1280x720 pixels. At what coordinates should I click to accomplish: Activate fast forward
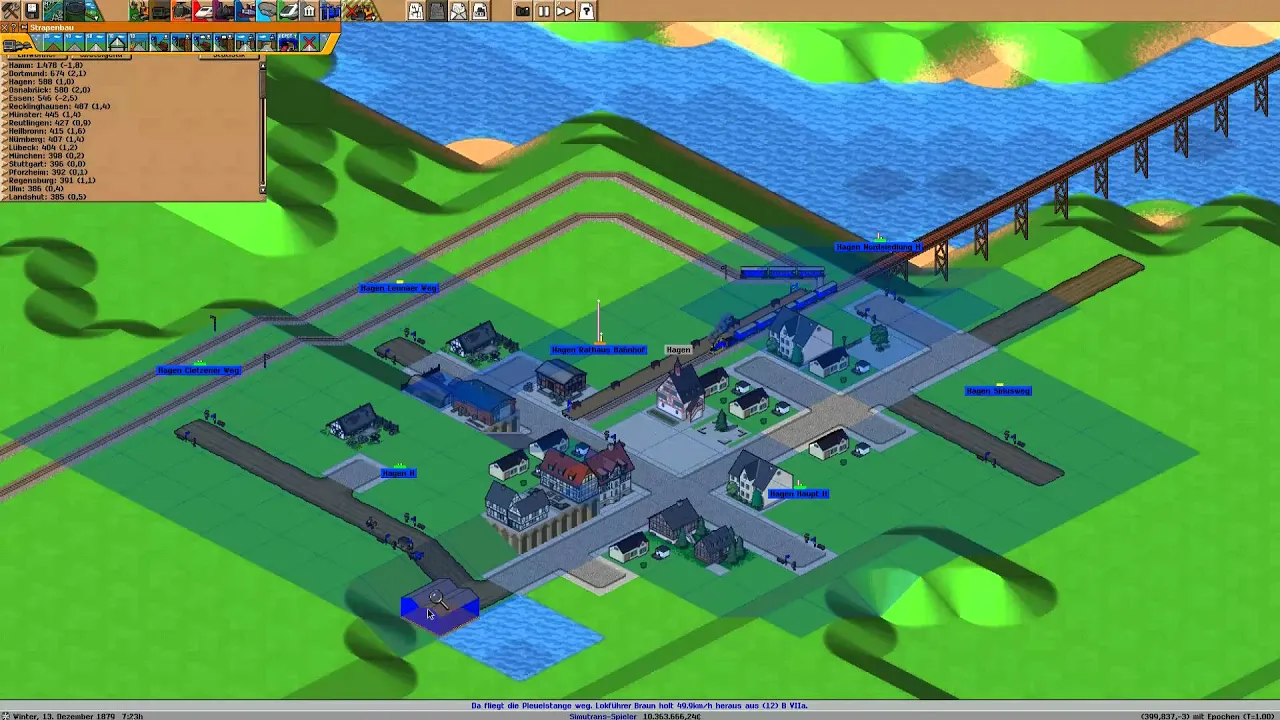point(565,10)
